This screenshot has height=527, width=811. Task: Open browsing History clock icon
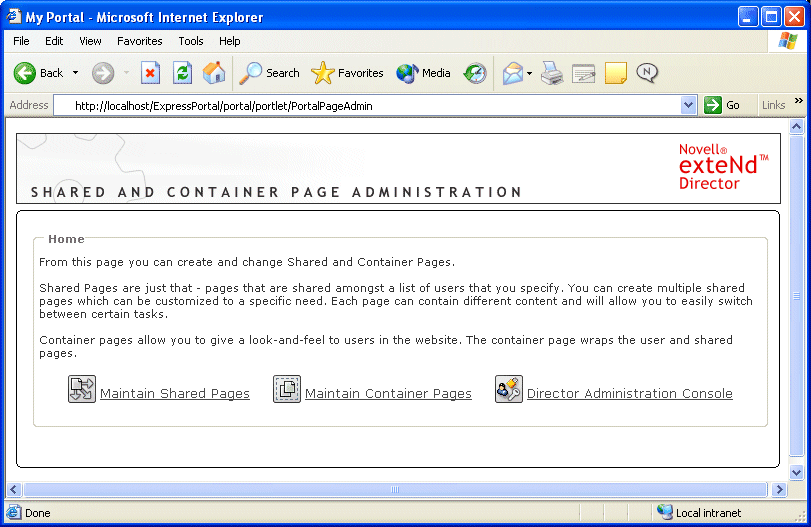click(x=475, y=73)
